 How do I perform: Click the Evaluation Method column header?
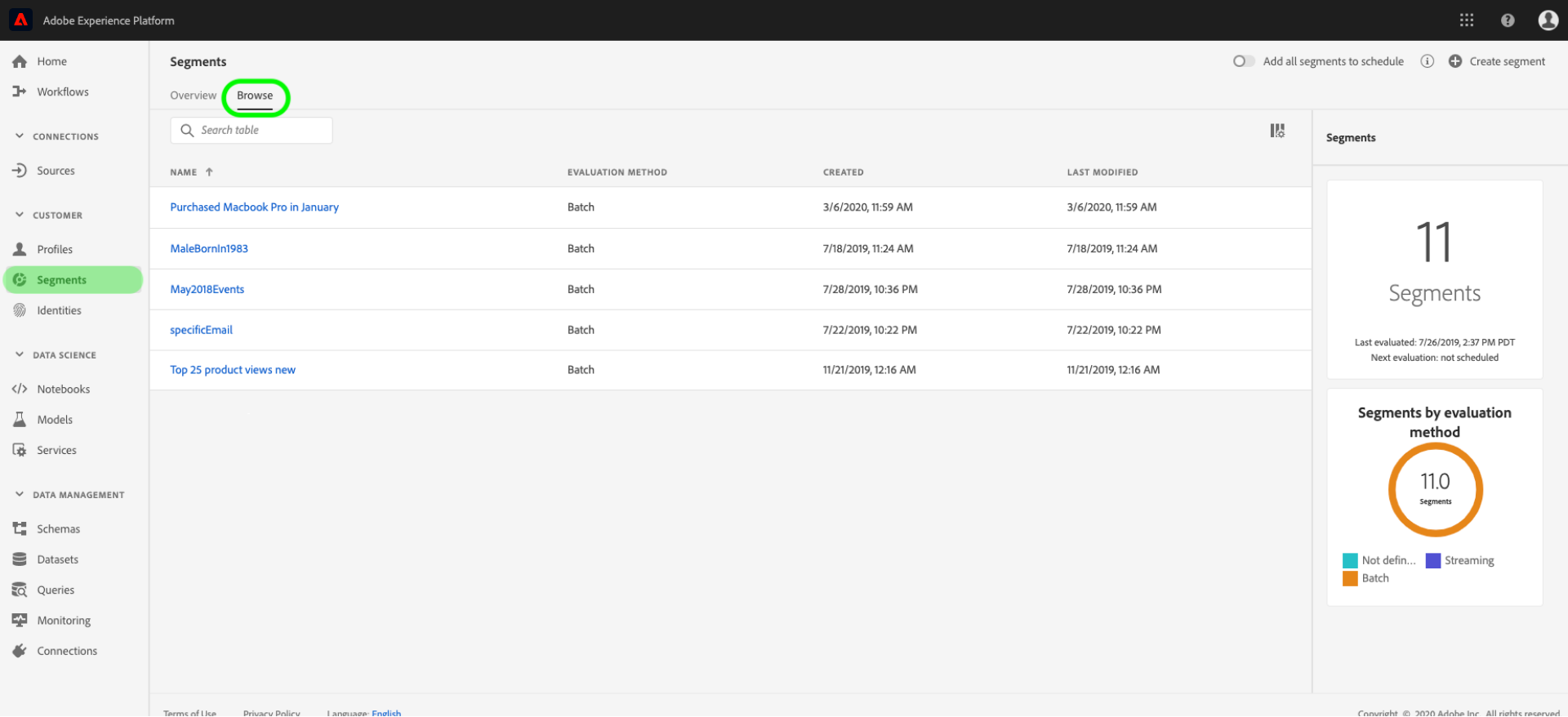click(617, 172)
